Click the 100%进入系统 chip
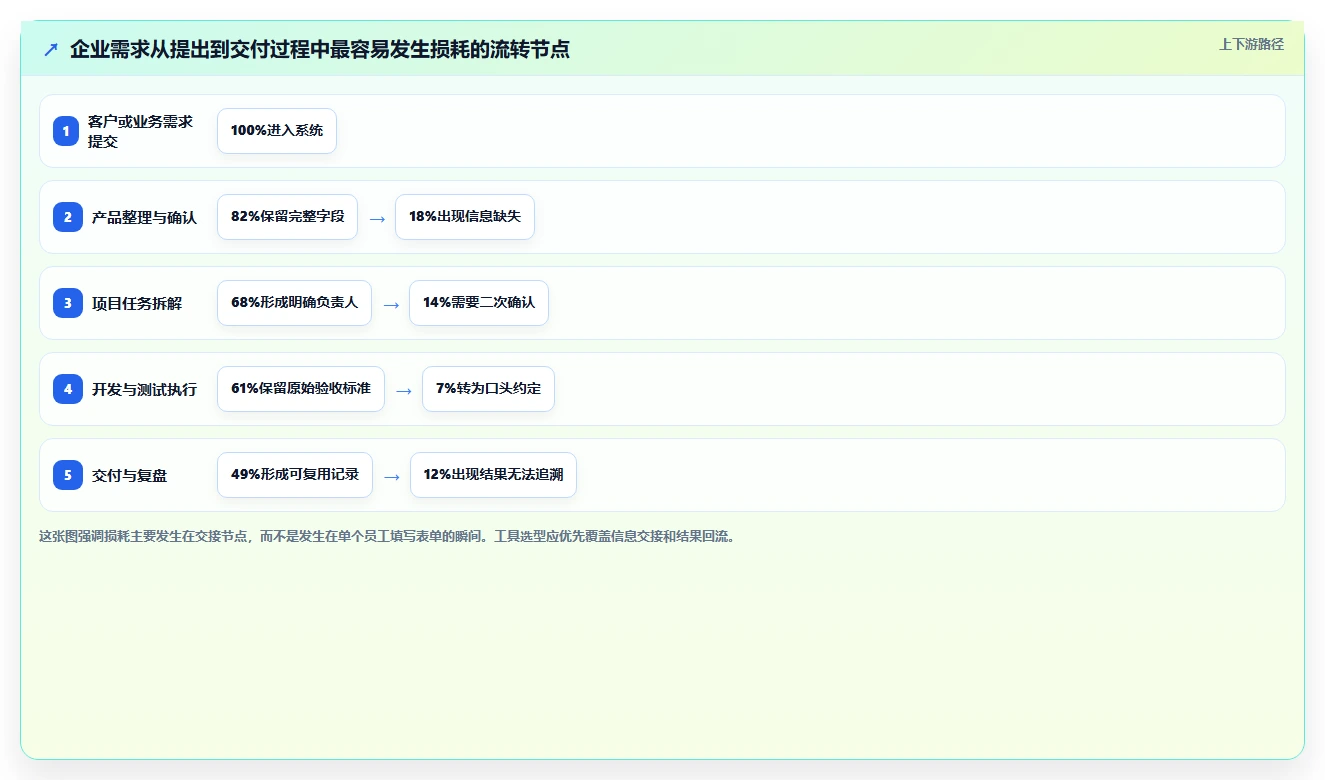Screen dimensions: 1325x780 [277, 131]
